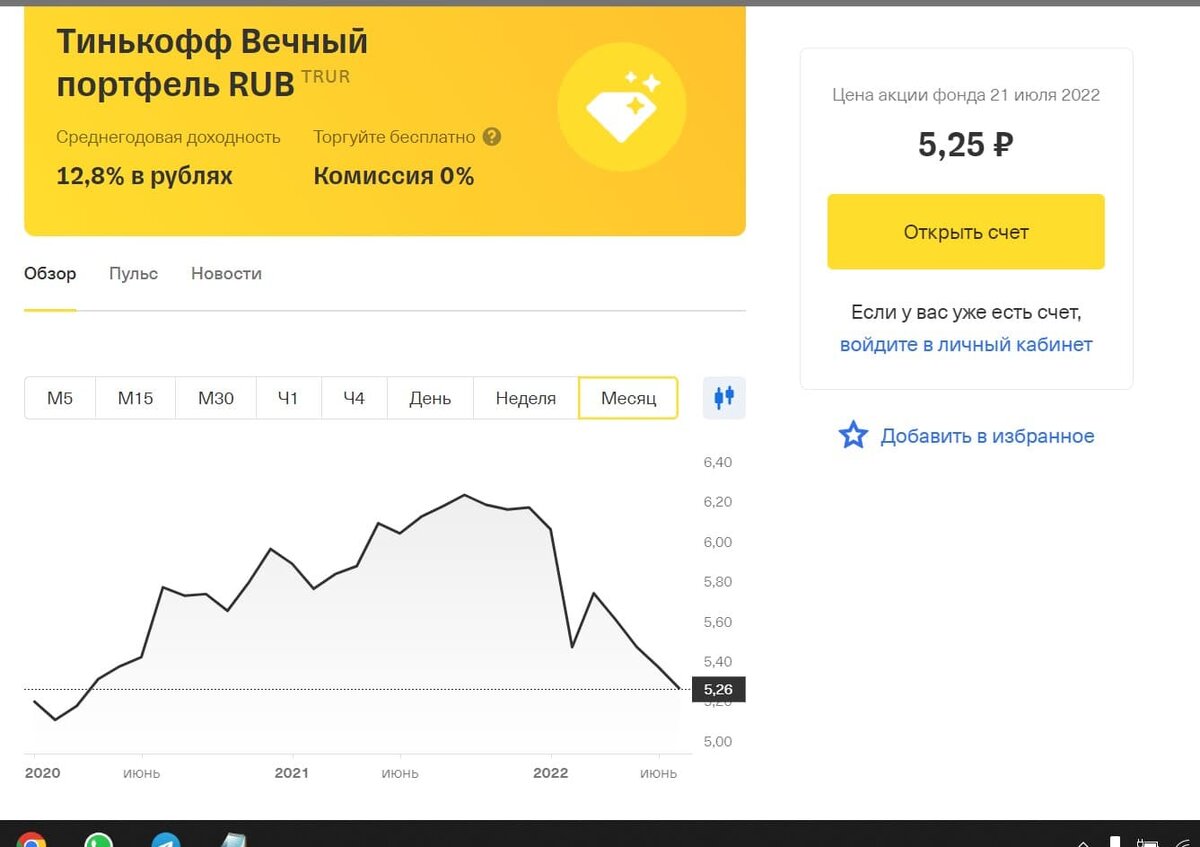Select the М5 timeframe

pos(59,397)
